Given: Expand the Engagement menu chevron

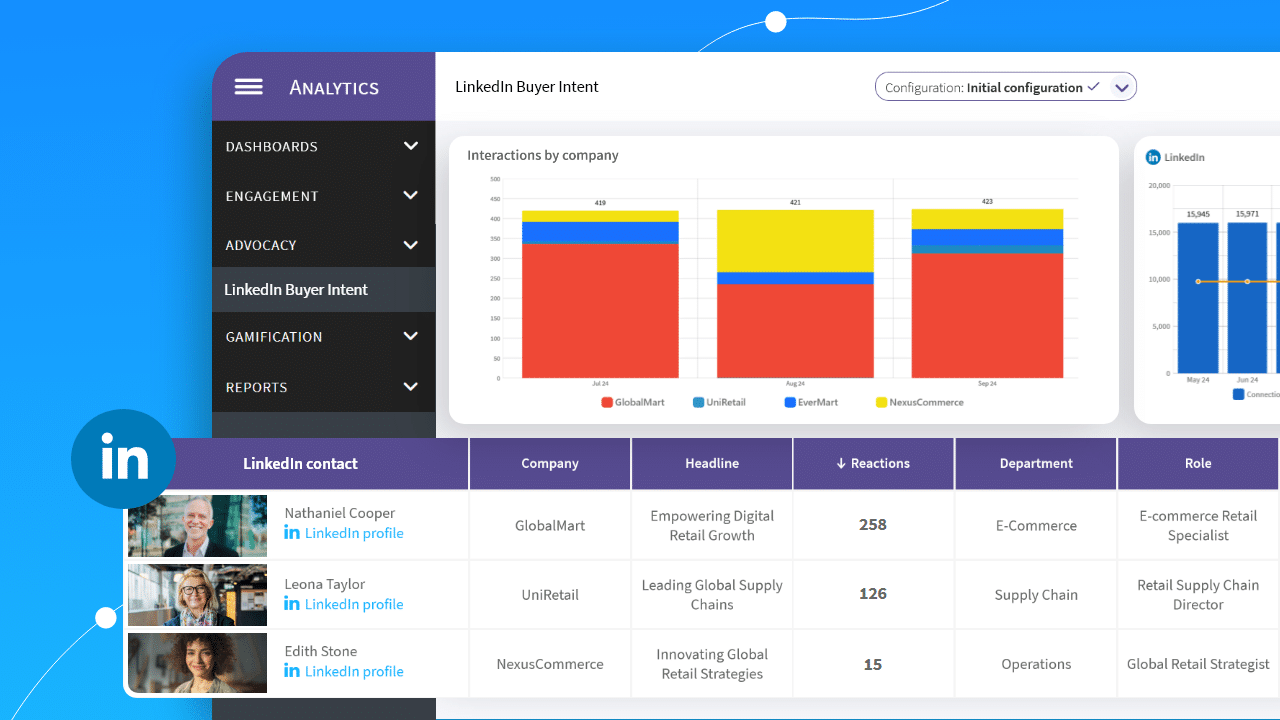Looking at the screenshot, I should click(410, 195).
